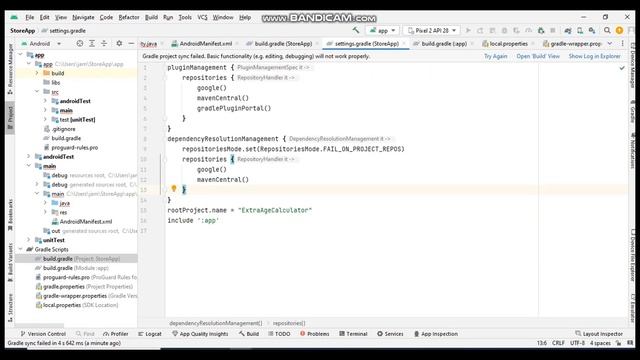Toggle the Project tool window side button
Screen dimensions: 640x360
[x=10, y=117]
